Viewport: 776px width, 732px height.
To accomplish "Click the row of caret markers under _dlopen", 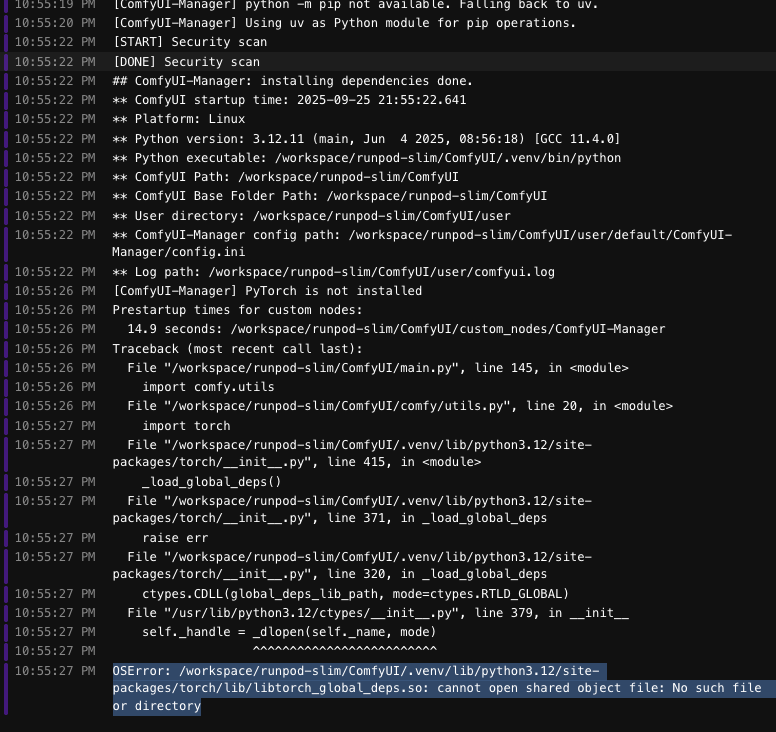I will click(x=345, y=650).
